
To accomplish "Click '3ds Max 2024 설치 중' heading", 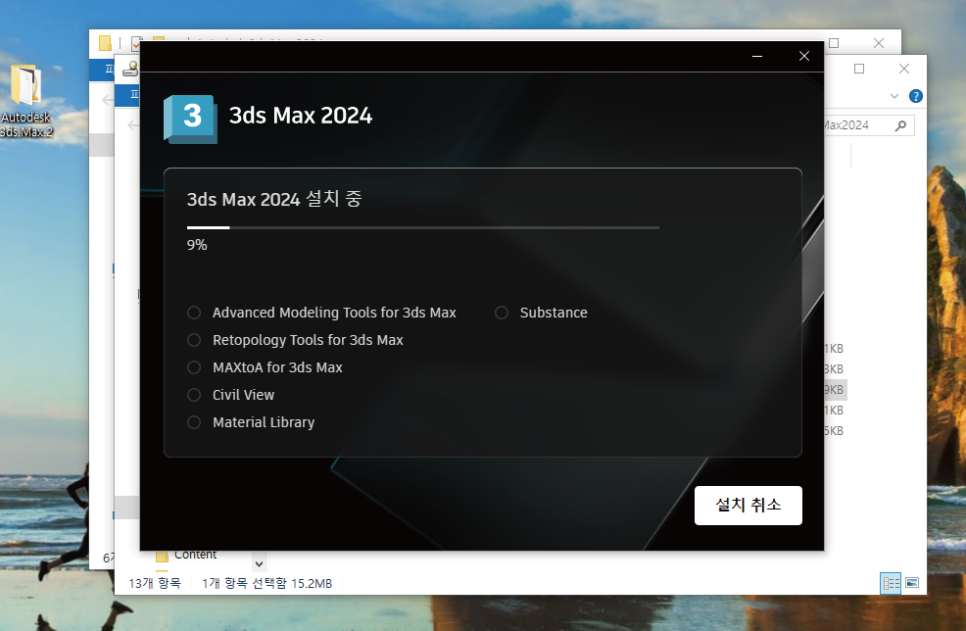I will pos(274,199).
